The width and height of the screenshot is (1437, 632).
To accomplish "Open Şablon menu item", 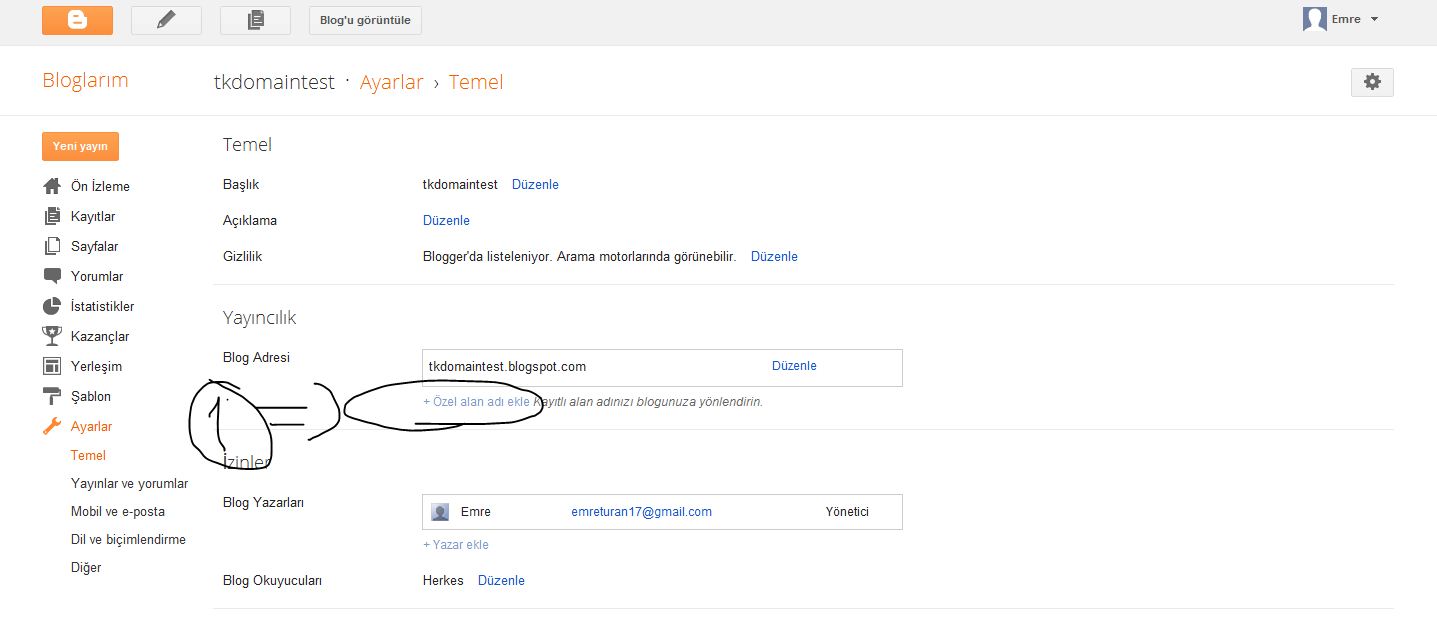I will (91, 396).
